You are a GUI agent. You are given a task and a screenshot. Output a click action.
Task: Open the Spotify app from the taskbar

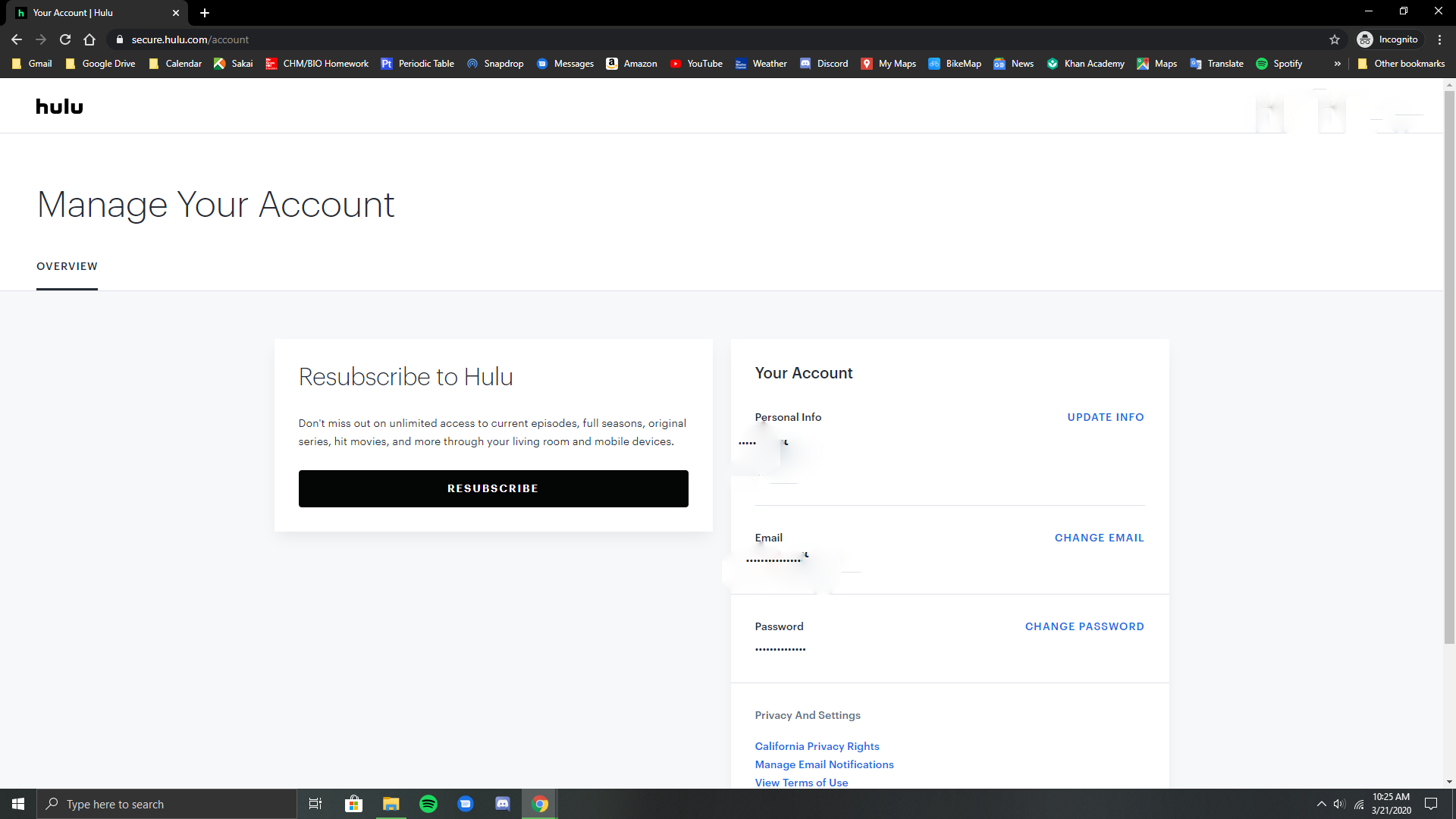pyautogui.click(x=428, y=804)
